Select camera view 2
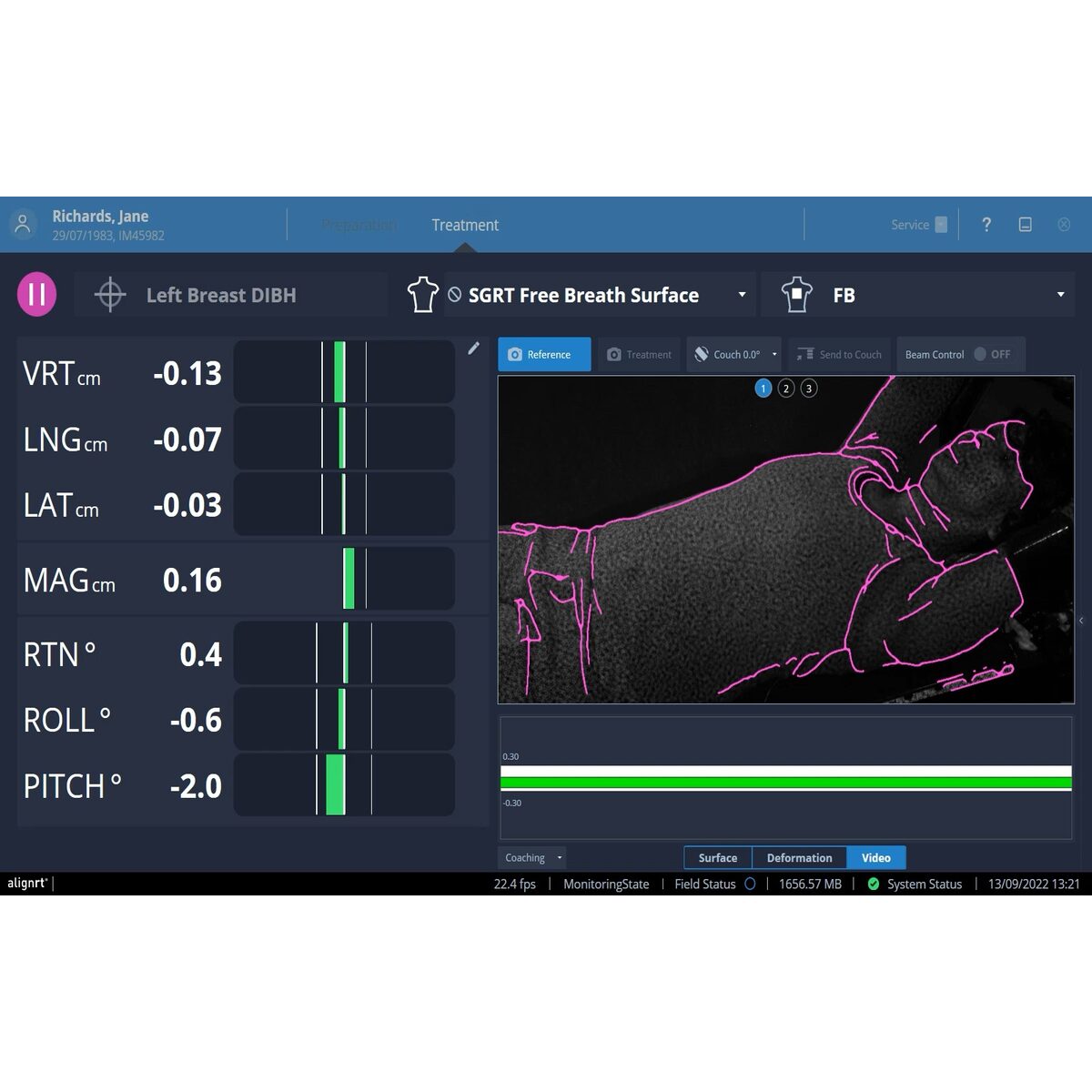Viewport: 1092px width, 1092px height. [786, 389]
